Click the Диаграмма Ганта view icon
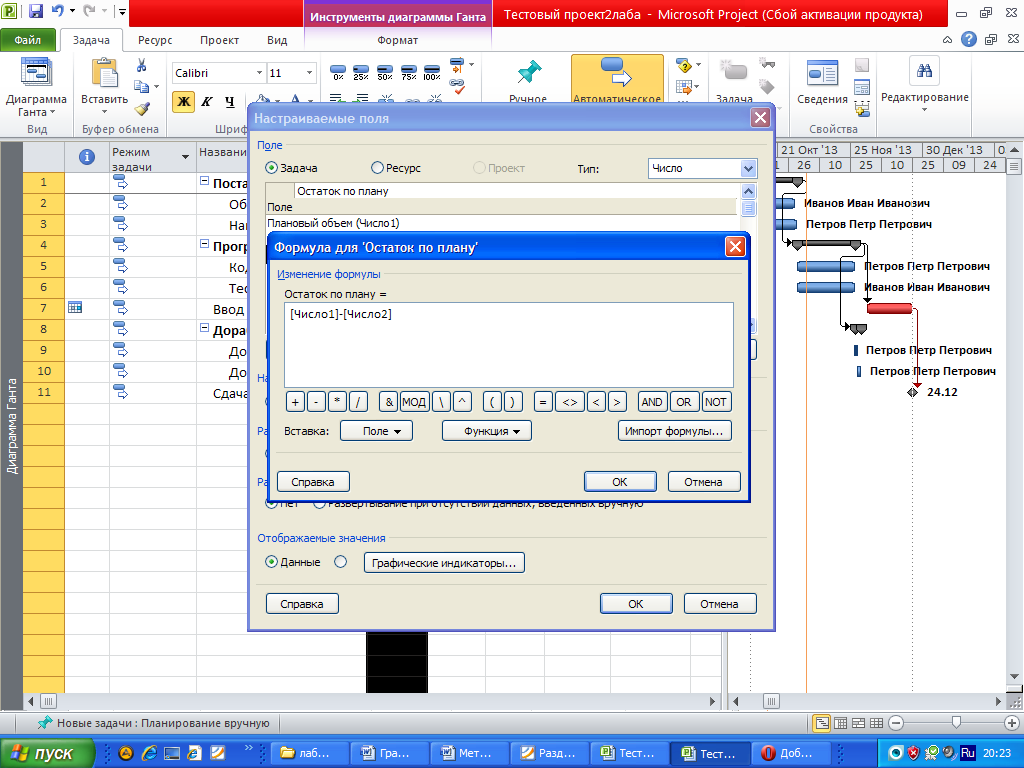1024x768 pixels. pos(37,72)
